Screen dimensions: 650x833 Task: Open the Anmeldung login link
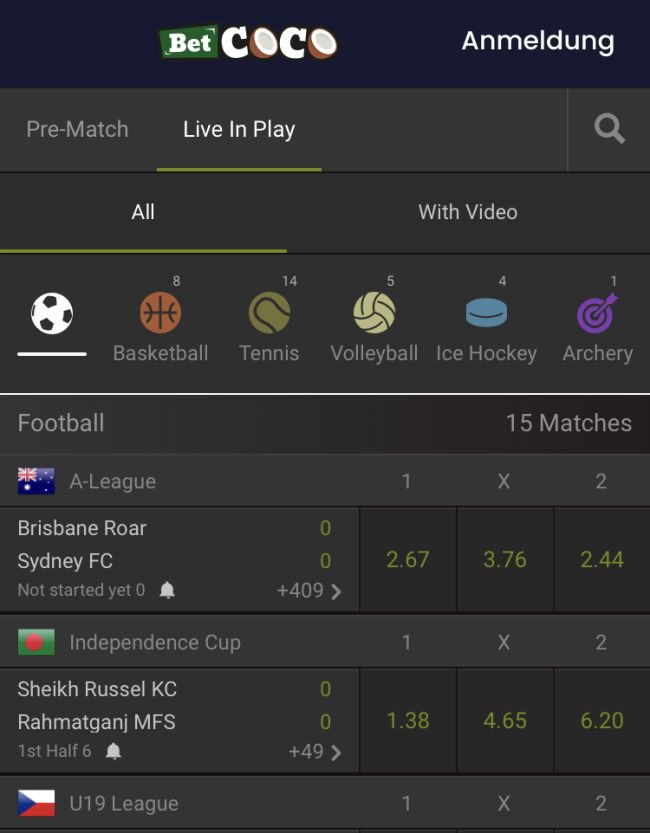coord(537,41)
